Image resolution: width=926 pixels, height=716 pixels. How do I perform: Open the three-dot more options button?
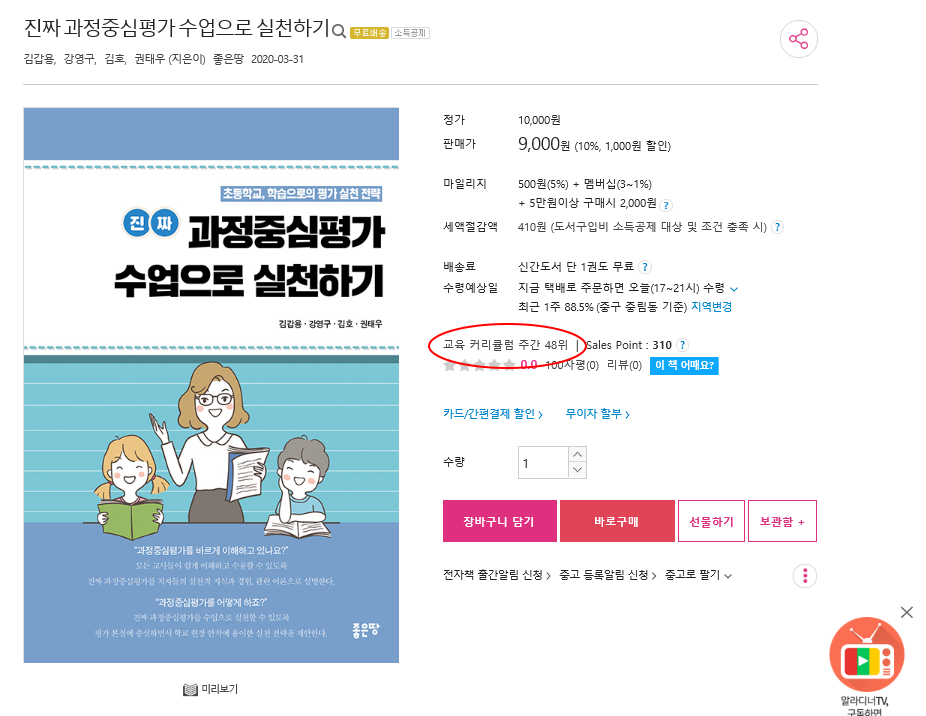coord(805,575)
